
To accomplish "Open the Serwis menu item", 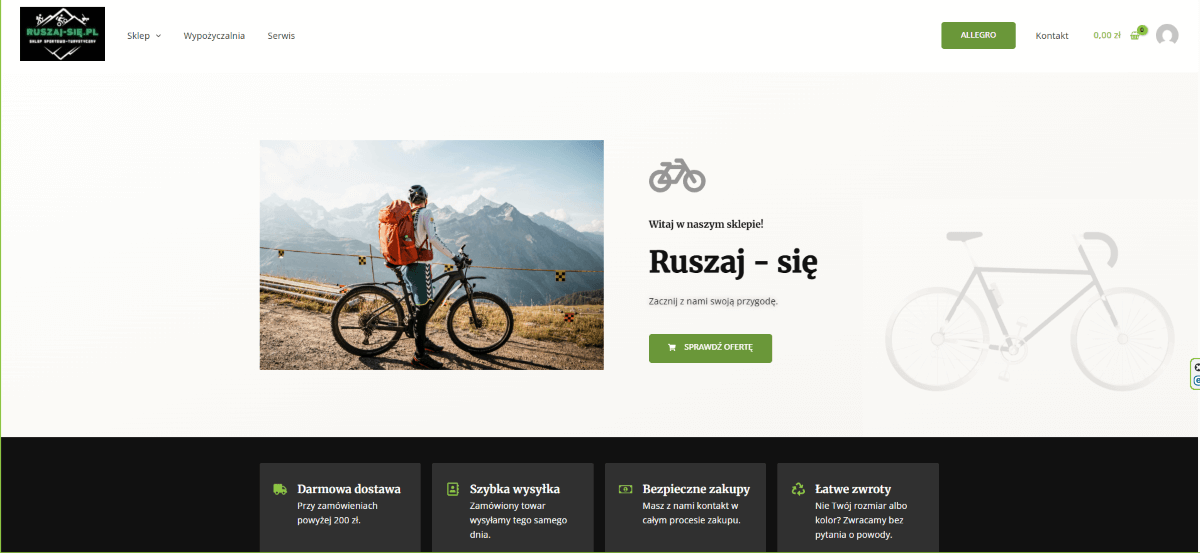I will (x=281, y=36).
